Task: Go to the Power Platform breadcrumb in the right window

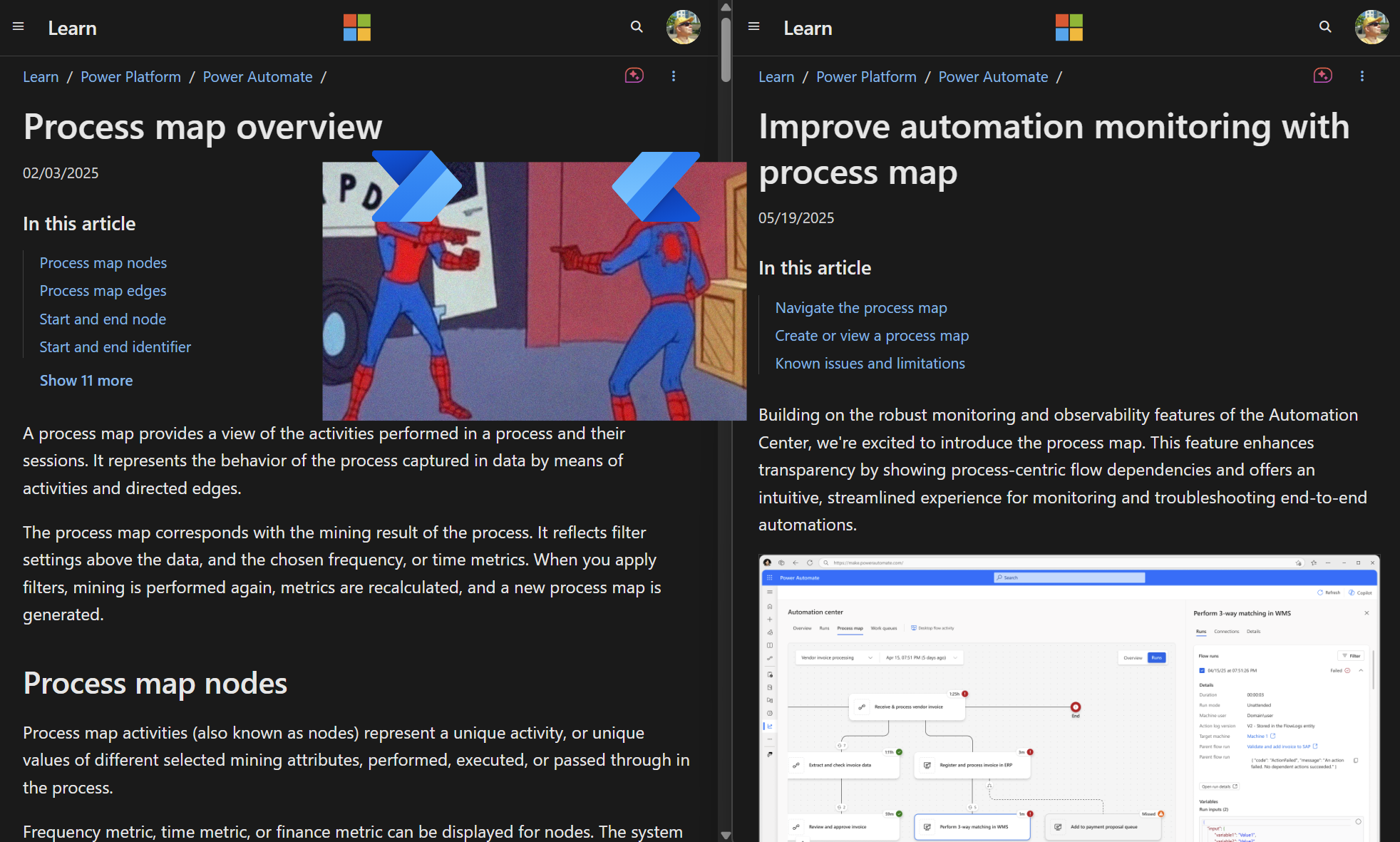Action: [x=866, y=77]
